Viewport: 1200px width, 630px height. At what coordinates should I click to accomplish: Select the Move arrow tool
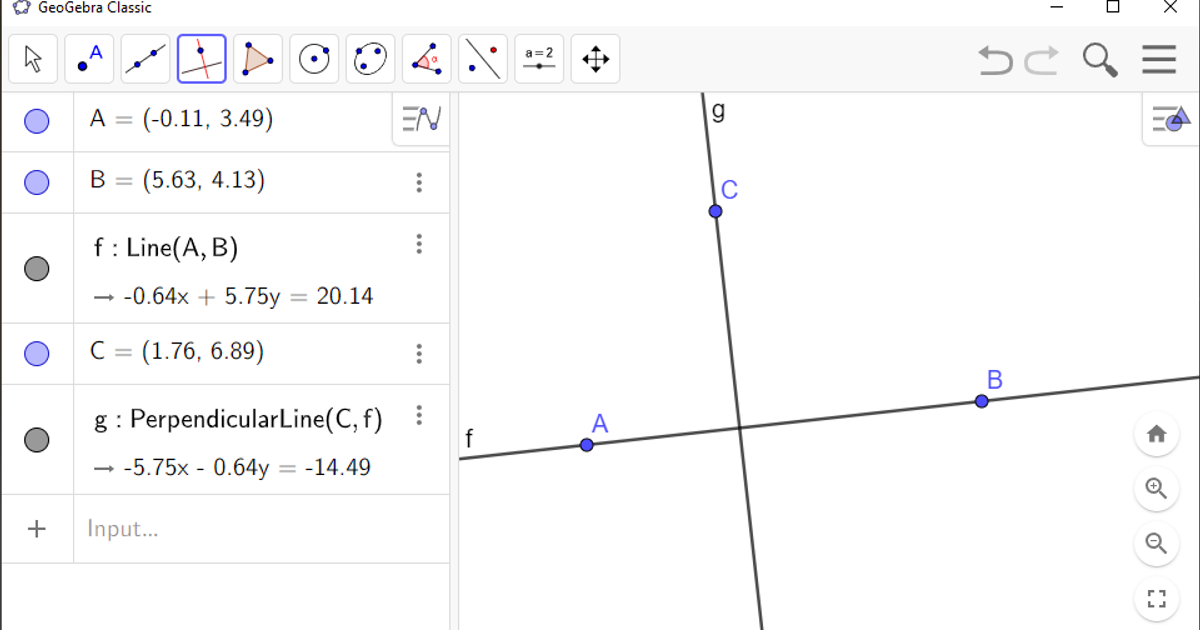pos(33,59)
